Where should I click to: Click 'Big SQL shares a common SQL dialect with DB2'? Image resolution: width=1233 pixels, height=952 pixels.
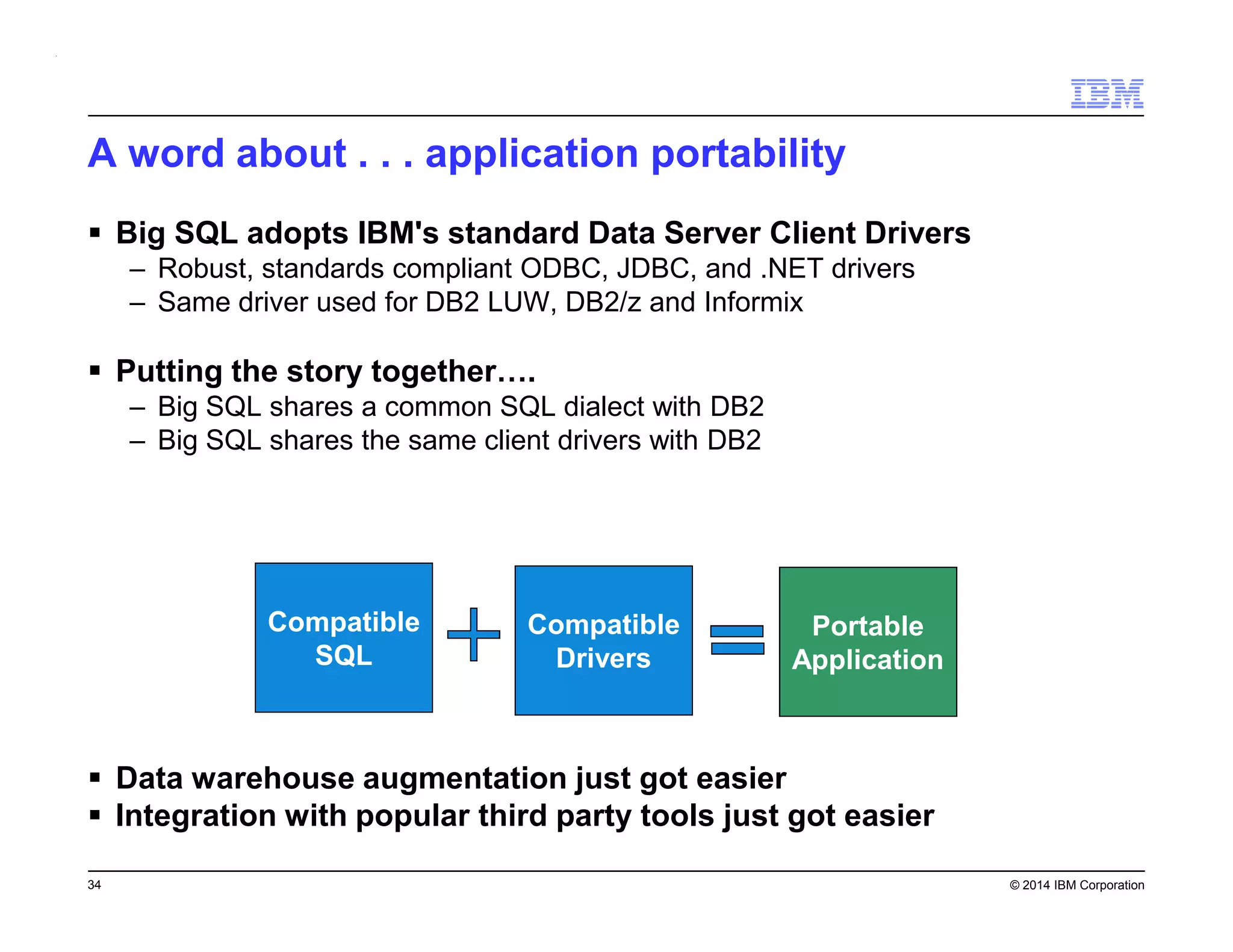coord(461,407)
